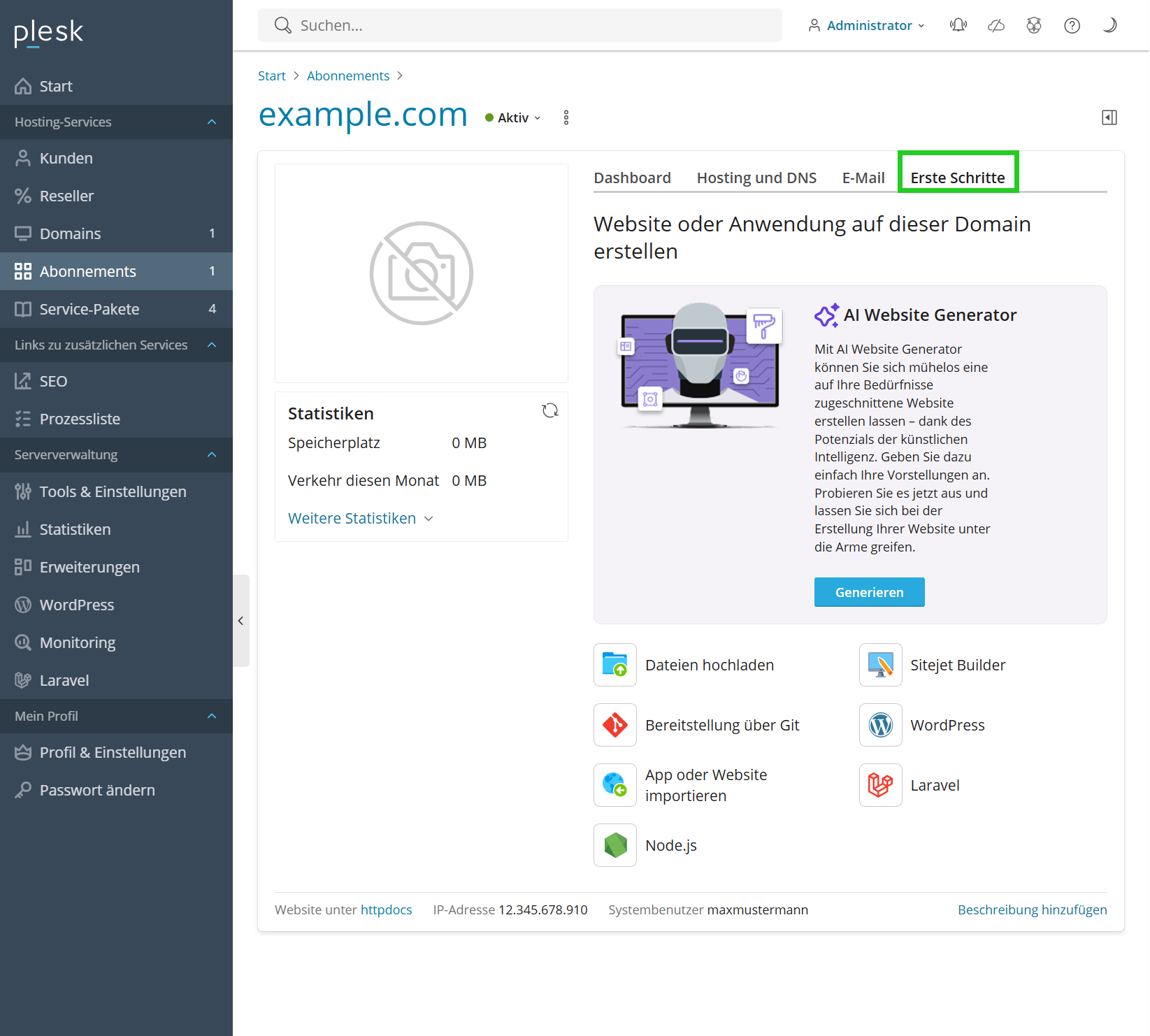Switch to the Dashboard tab
Screen dimensions: 1150x1036
[x=632, y=178]
